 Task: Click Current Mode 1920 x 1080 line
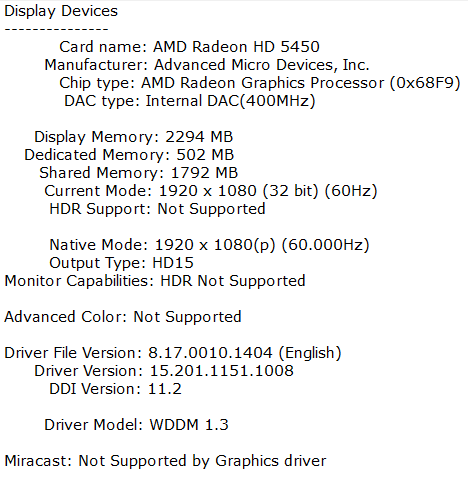(x=211, y=191)
